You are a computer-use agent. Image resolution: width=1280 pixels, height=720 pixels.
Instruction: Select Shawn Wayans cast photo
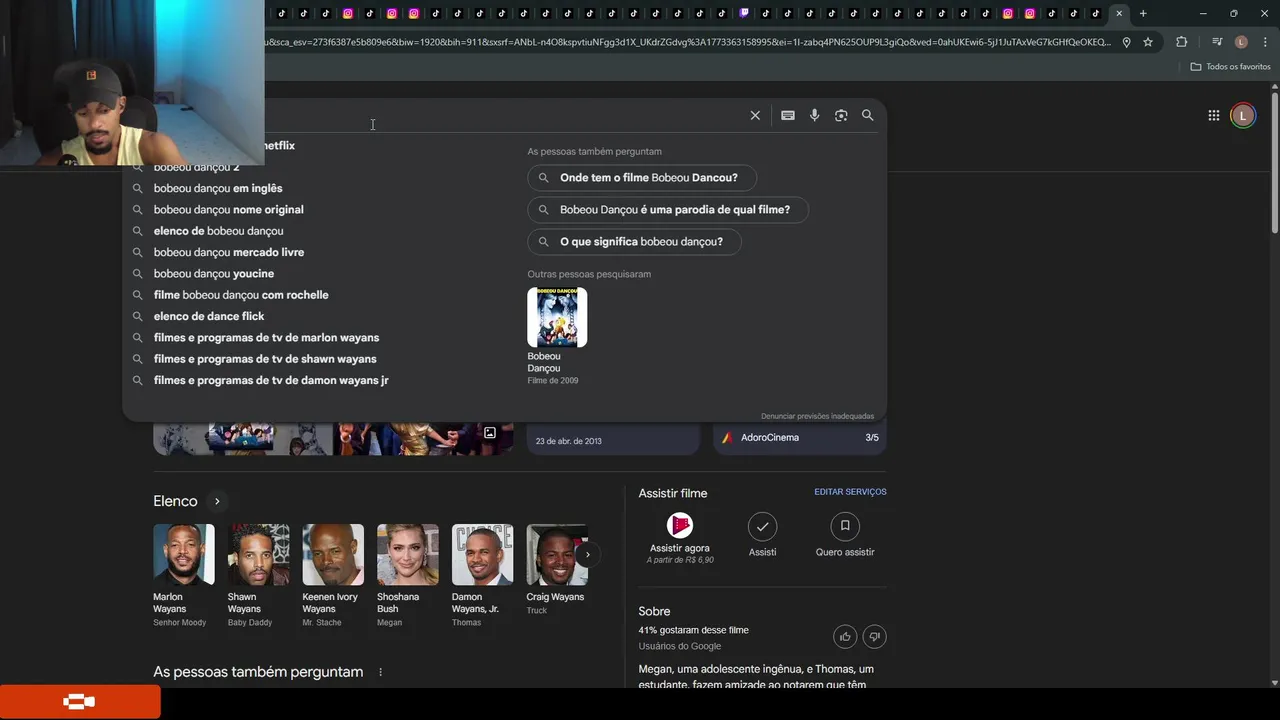point(258,554)
